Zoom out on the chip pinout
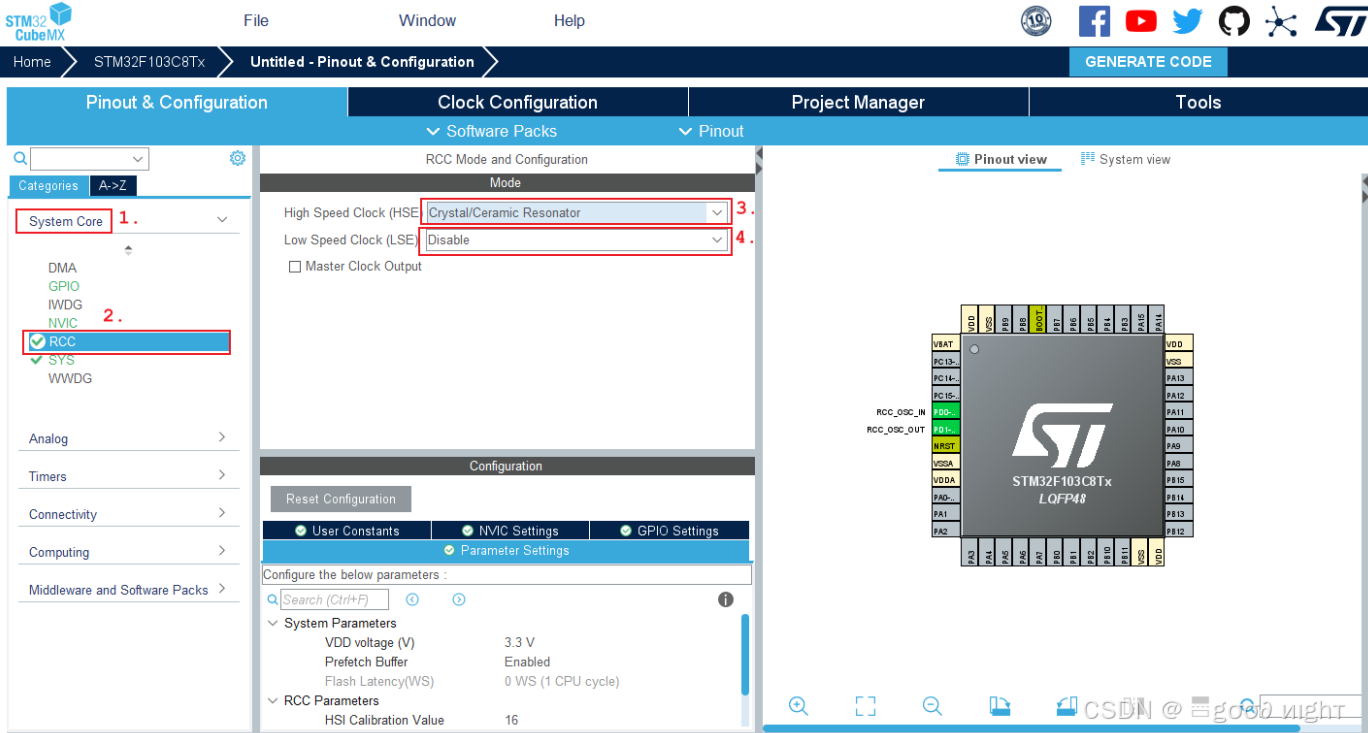 tap(932, 706)
